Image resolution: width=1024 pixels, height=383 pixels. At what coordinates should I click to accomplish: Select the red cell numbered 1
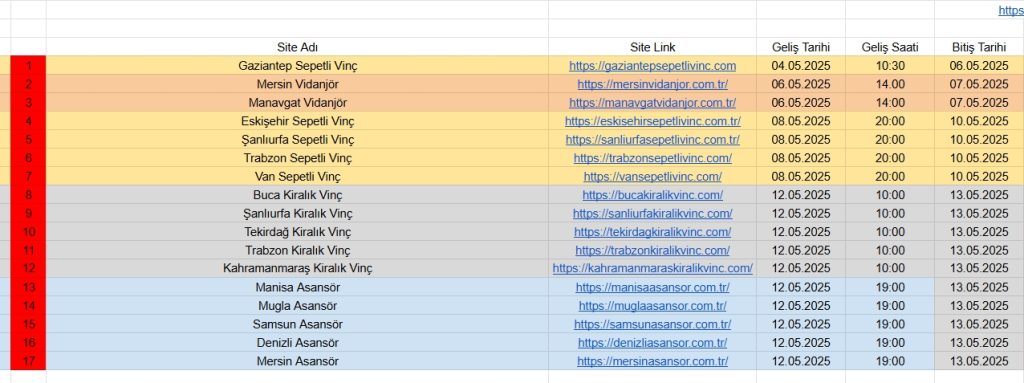pyautogui.click(x=28, y=65)
